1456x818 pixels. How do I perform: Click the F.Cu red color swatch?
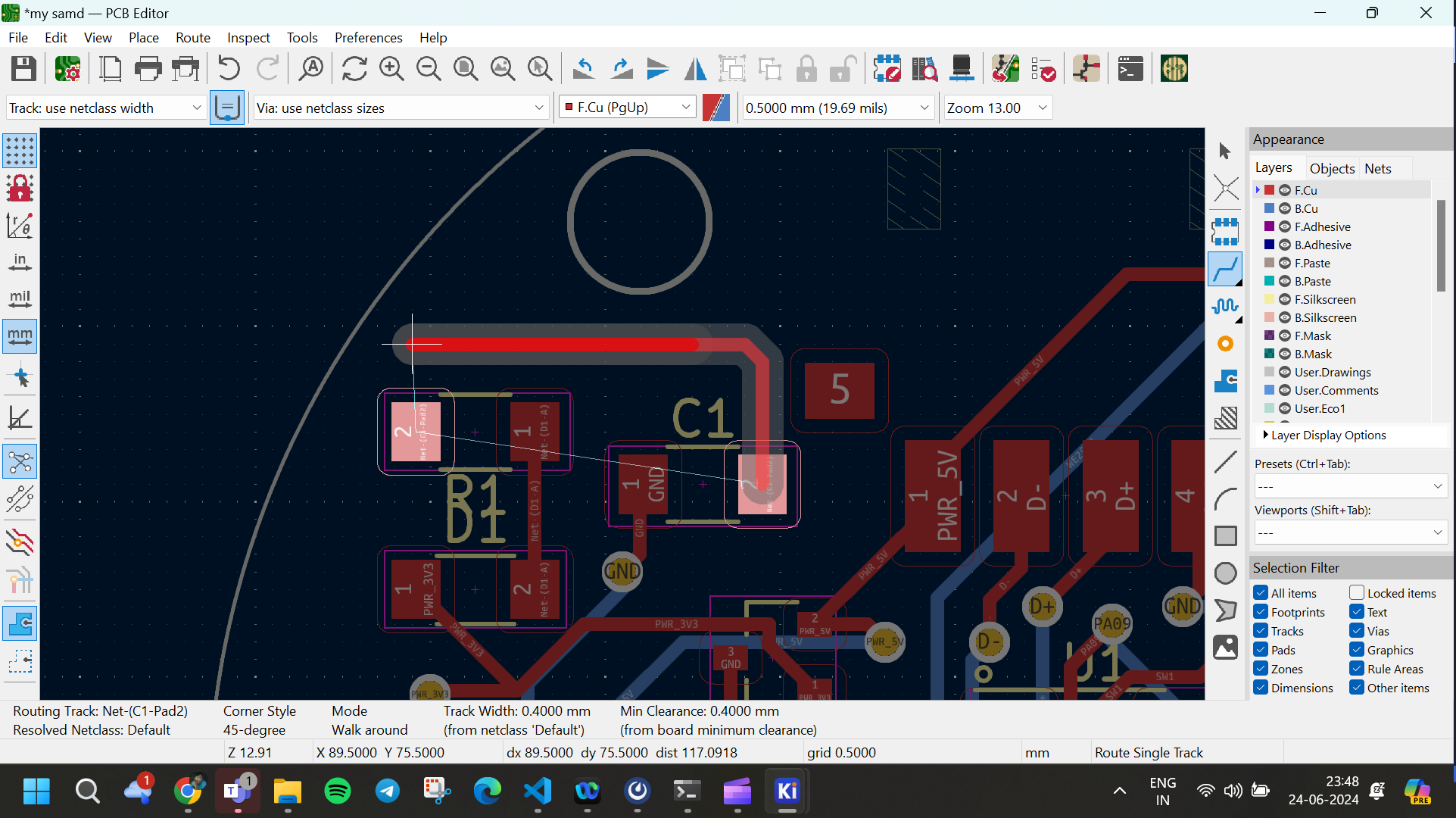(x=1270, y=190)
